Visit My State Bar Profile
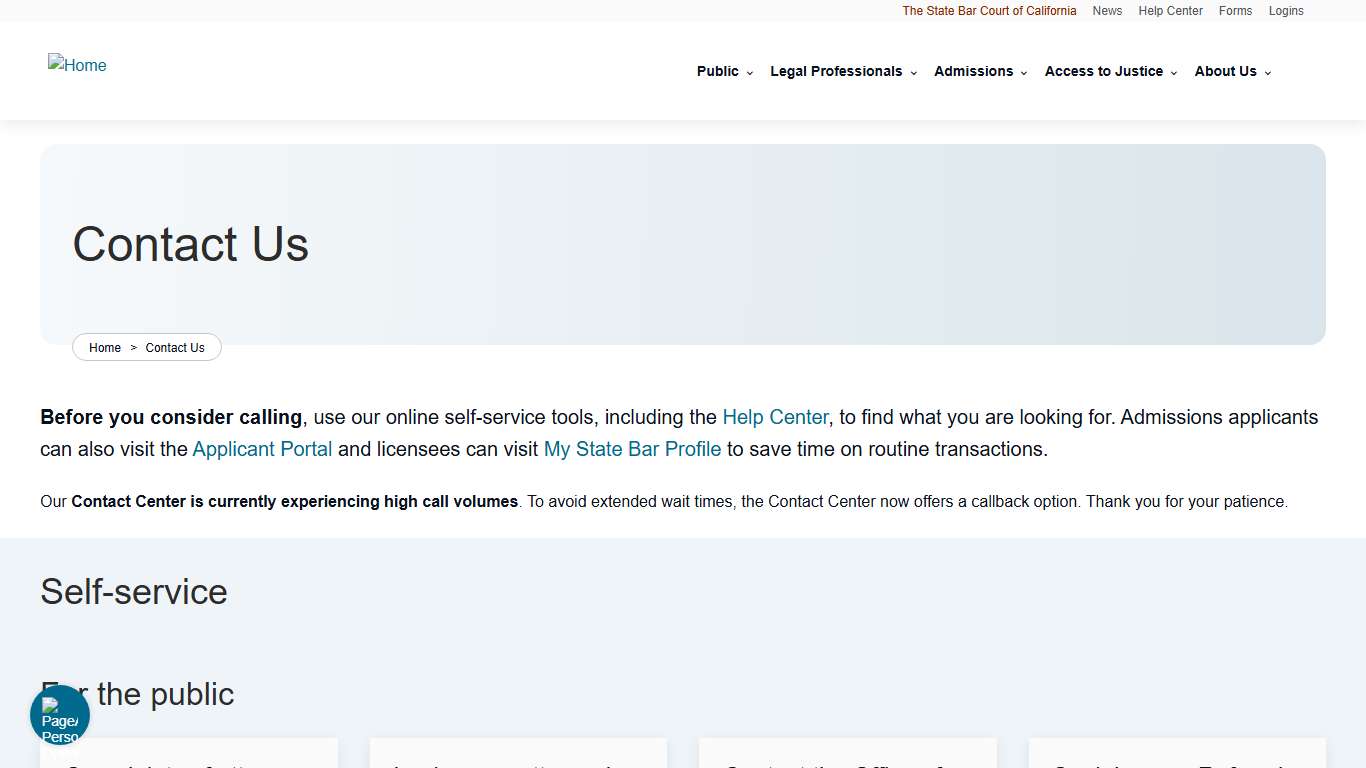The image size is (1366, 768). [632, 449]
